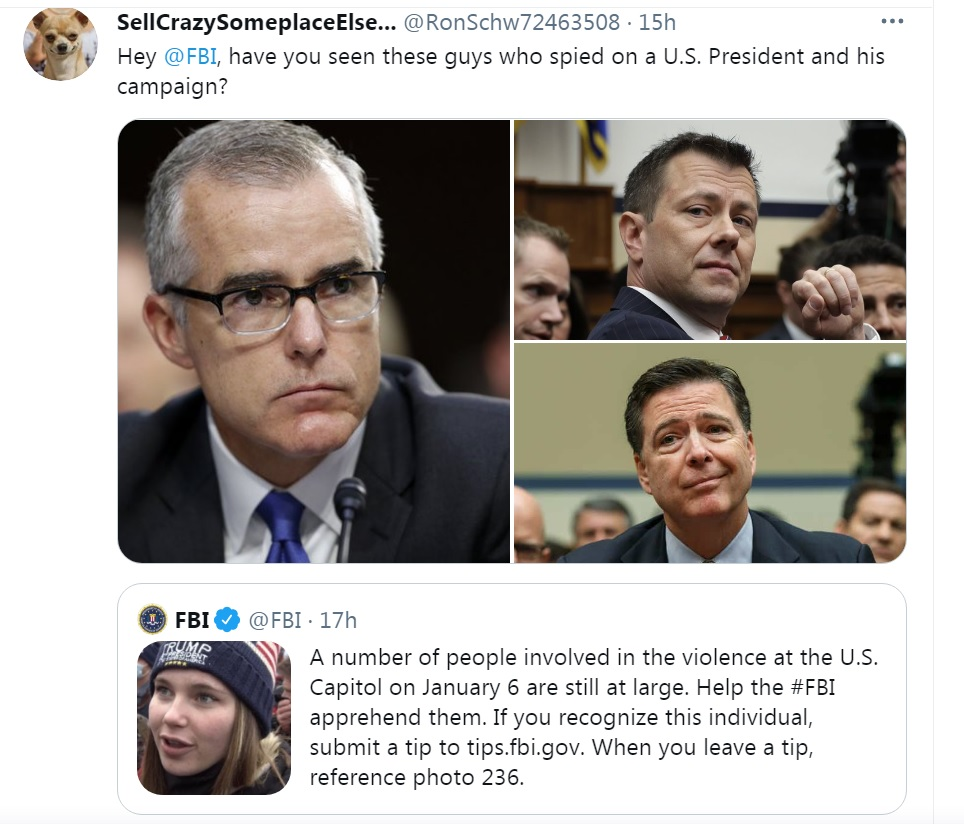This screenshot has height=824, width=964.
Task: Click the FBI seal avatar in quoted tweet
Action: coord(153,620)
